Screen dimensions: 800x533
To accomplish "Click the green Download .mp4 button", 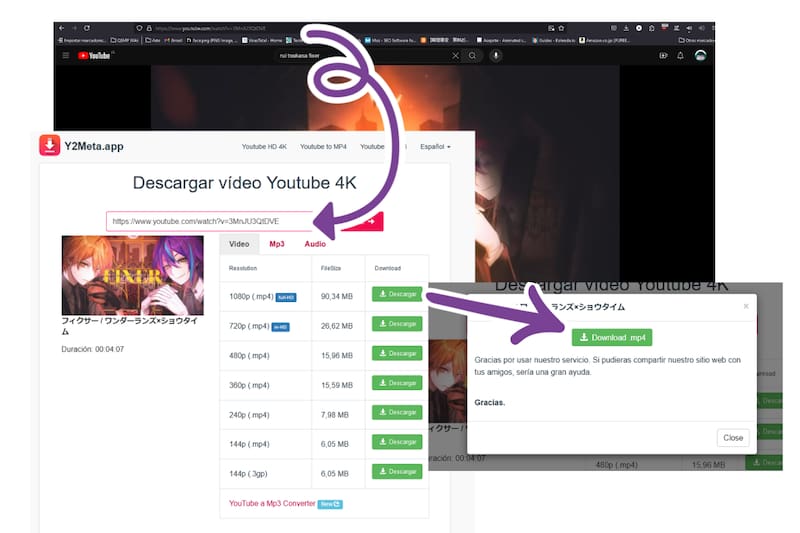I will 612,337.
